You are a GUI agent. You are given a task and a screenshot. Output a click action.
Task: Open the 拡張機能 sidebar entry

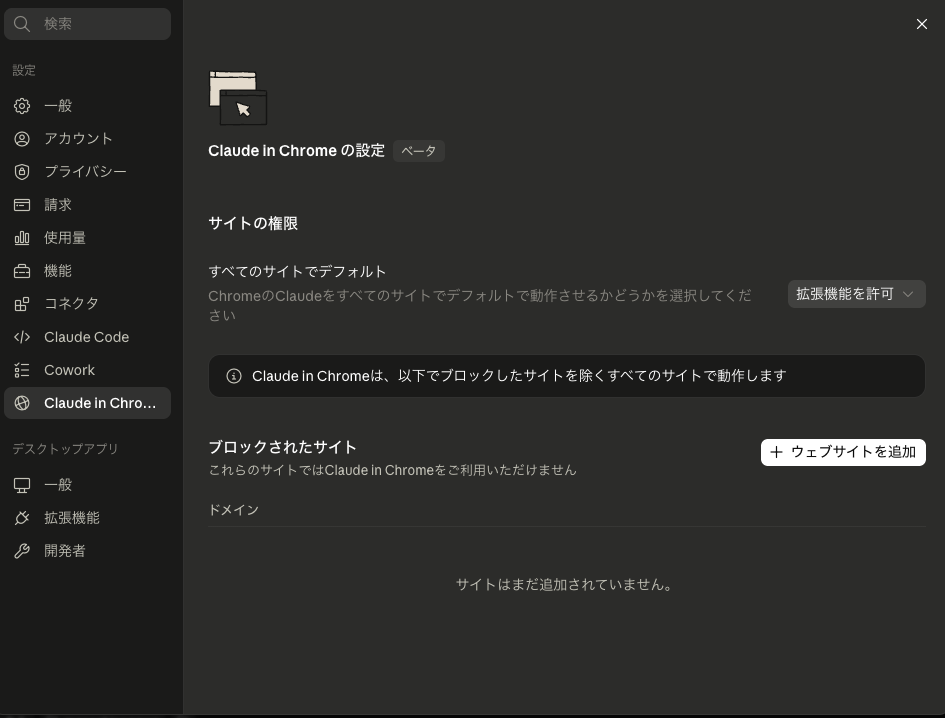87,518
